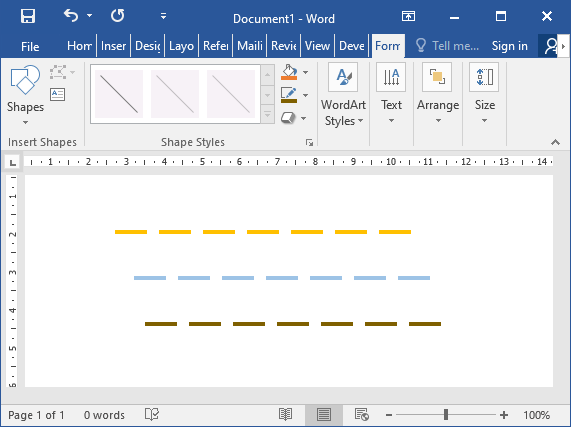The height and width of the screenshot is (427, 571).
Task: Click Shape Outline pen icon
Action: [x=289, y=95]
